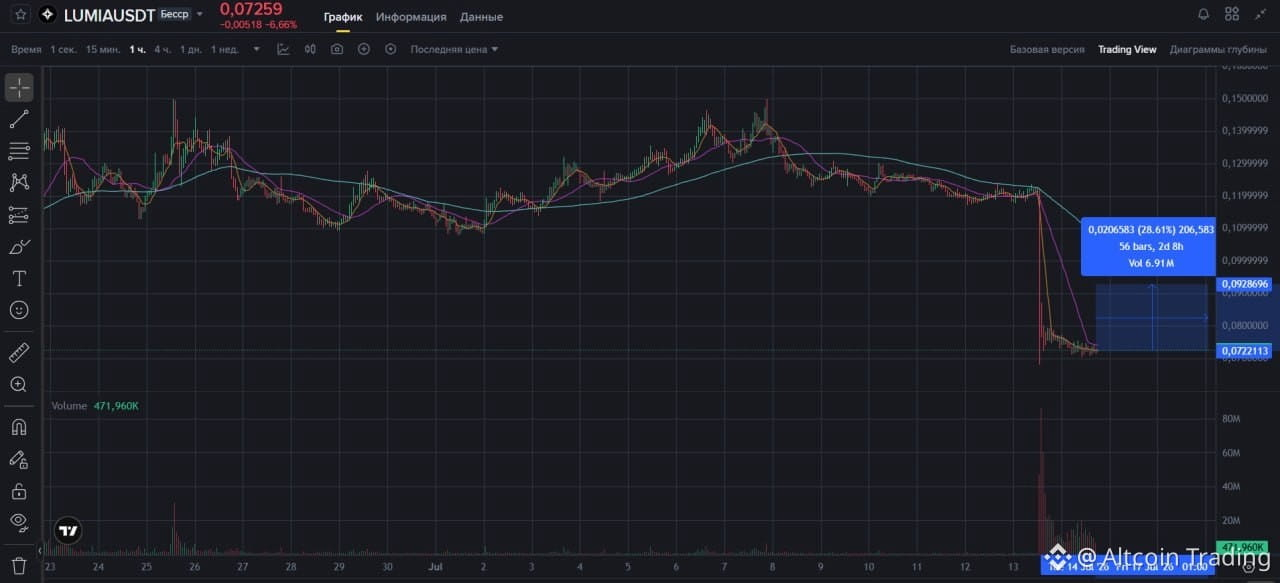1280x583 pixels.
Task: Click the expand arrows icon top right
Action: click(1260, 15)
